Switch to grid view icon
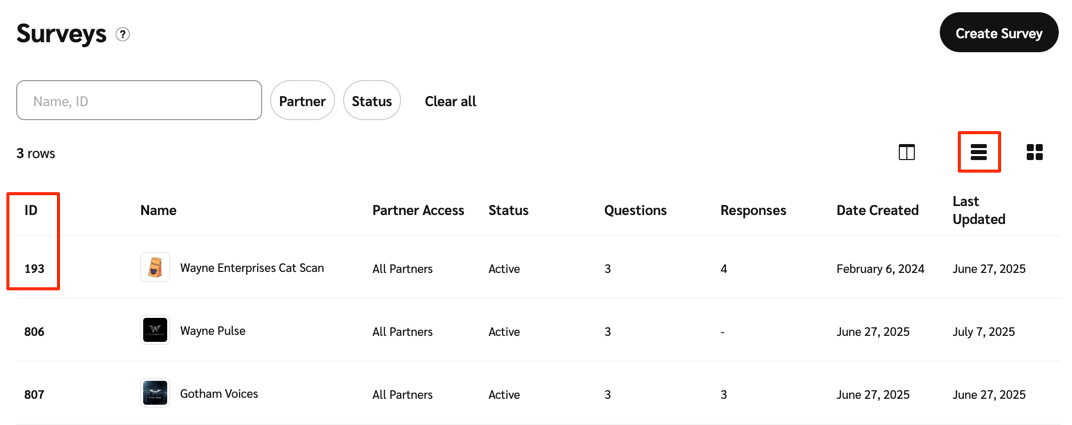The image size is (1072, 425). point(1034,152)
